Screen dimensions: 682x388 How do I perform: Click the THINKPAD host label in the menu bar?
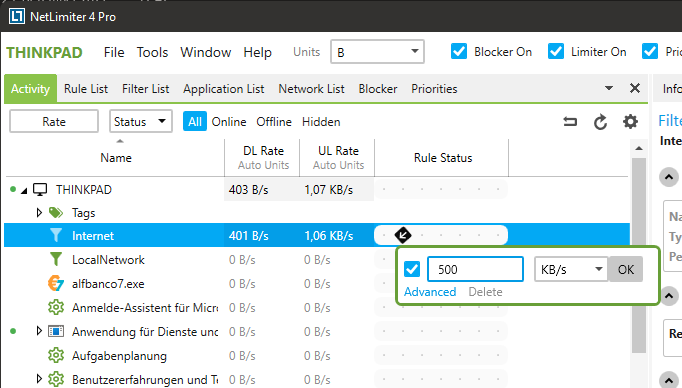pos(44,53)
